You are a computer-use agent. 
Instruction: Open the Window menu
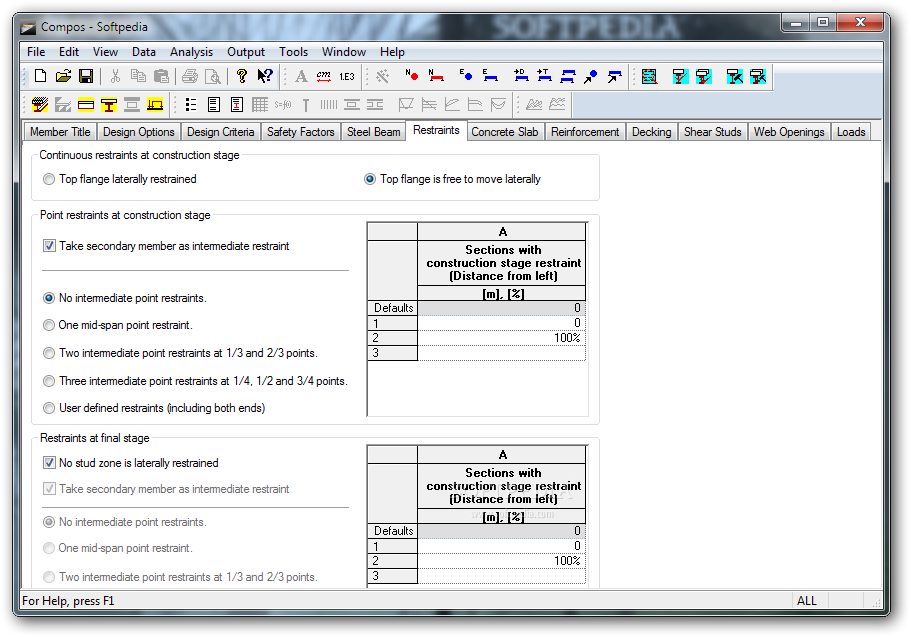coord(344,52)
